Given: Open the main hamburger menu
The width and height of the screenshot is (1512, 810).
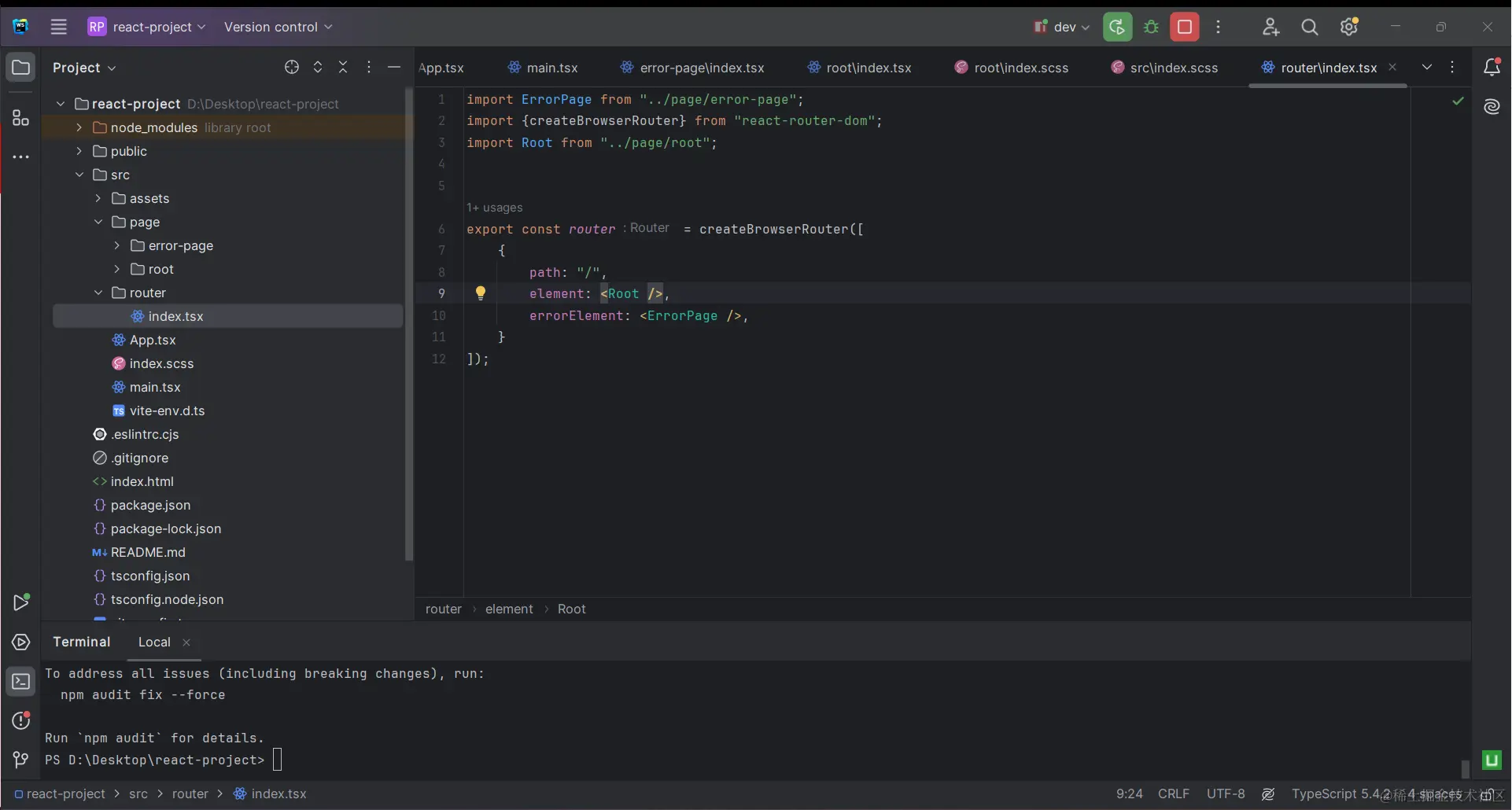Looking at the screenshot, I should coord(59,27).
